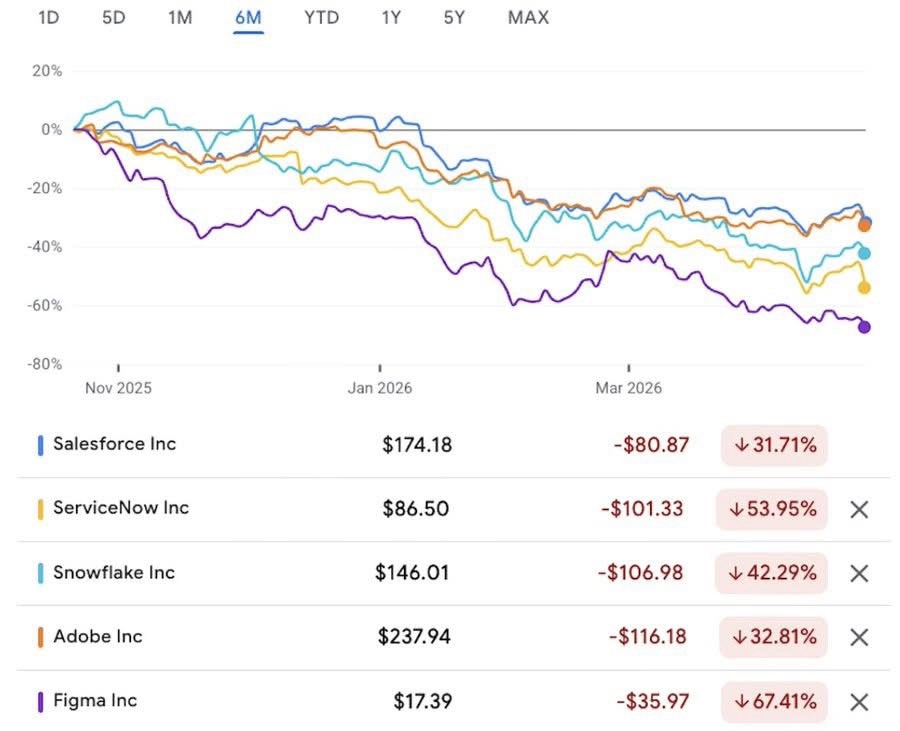This screenshot has height=731, width=900.
Task: Open the Salesforce Inc stock link
Action: (114, 444)
